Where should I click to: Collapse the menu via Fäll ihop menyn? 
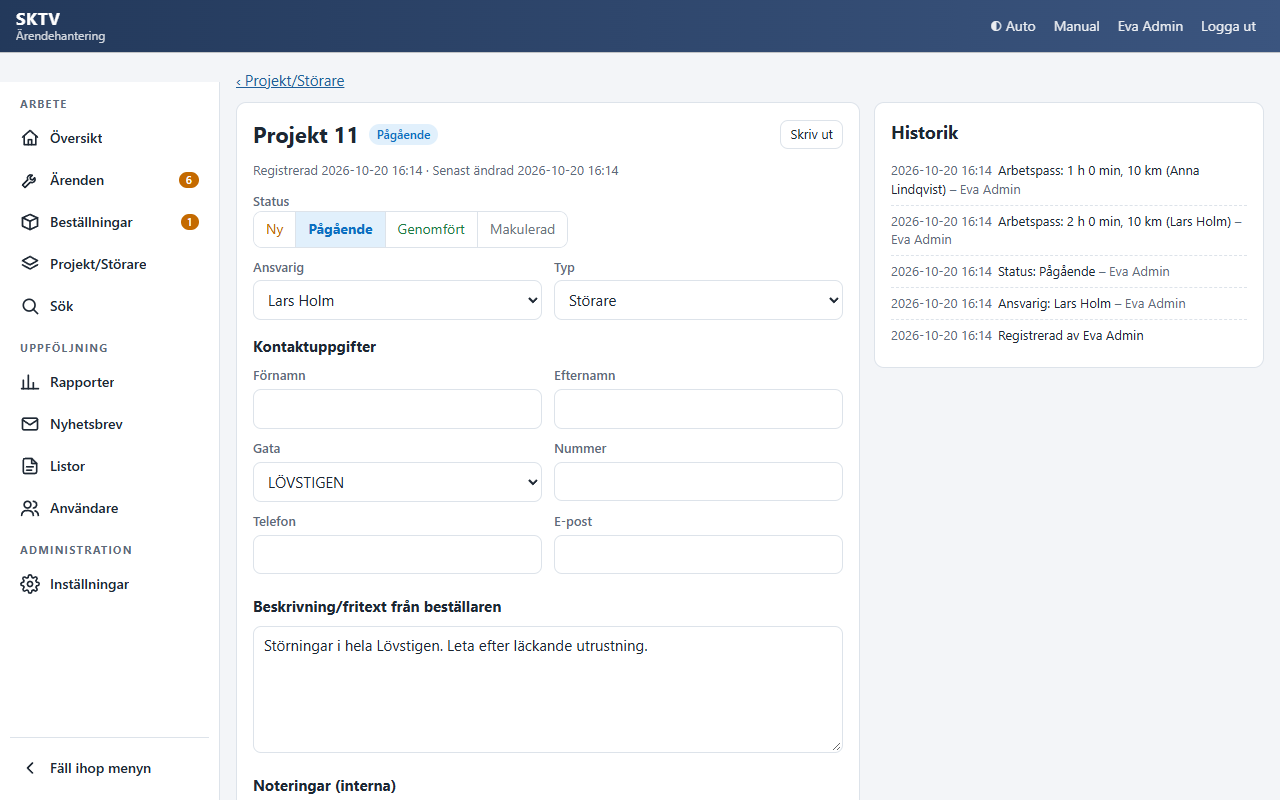tap(109, 768)
